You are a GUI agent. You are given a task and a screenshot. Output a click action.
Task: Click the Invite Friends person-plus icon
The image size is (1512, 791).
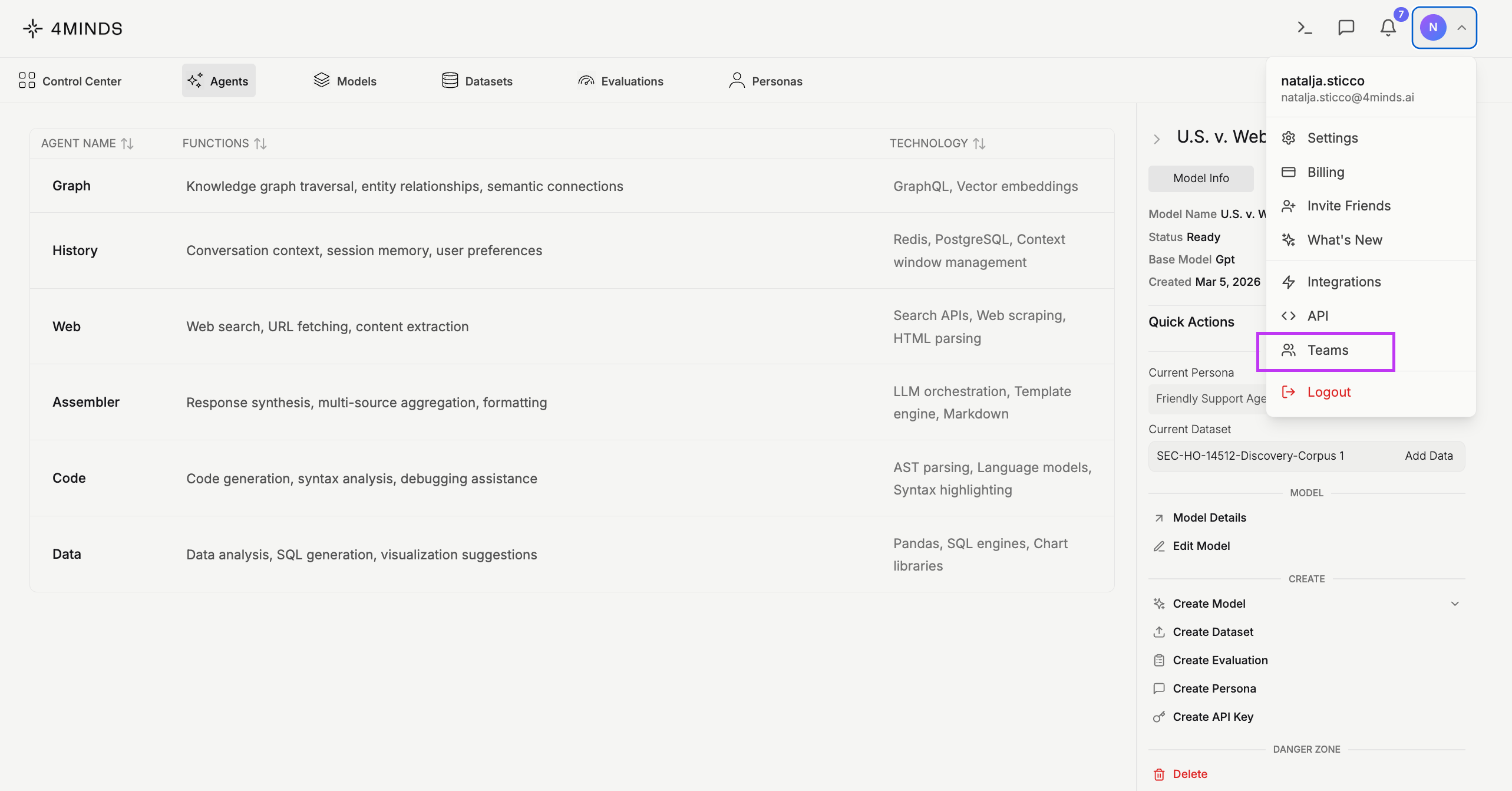pos(1289,206)
